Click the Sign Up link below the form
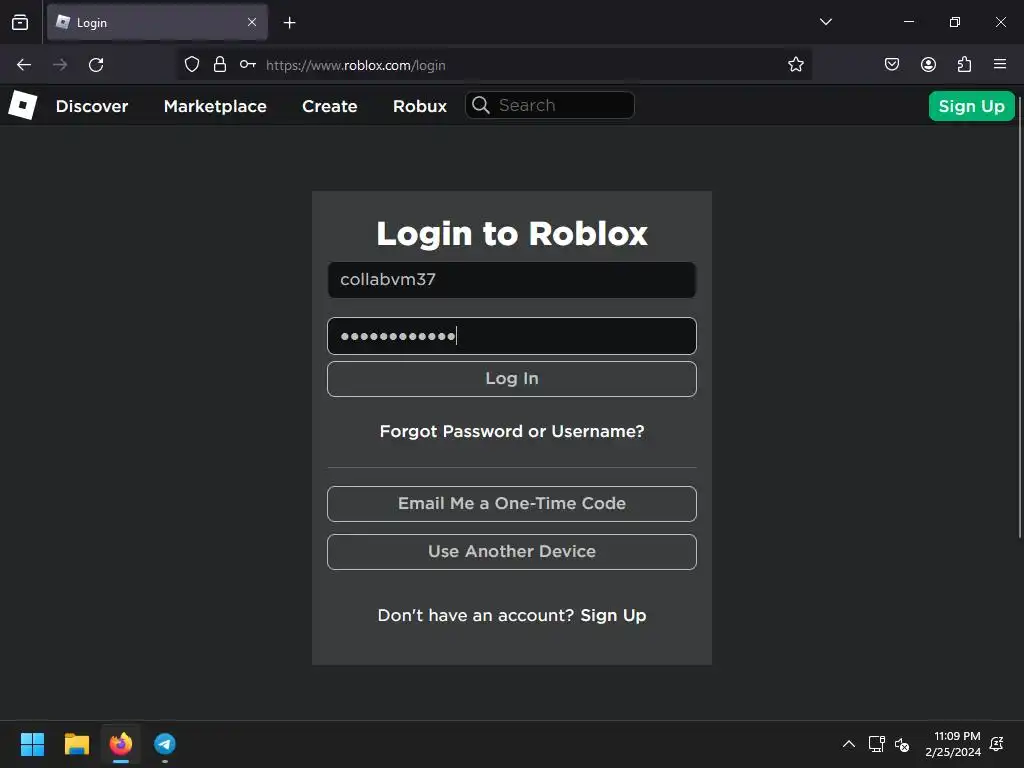This screenshot has width=1024, height=768. pos(613,615)
